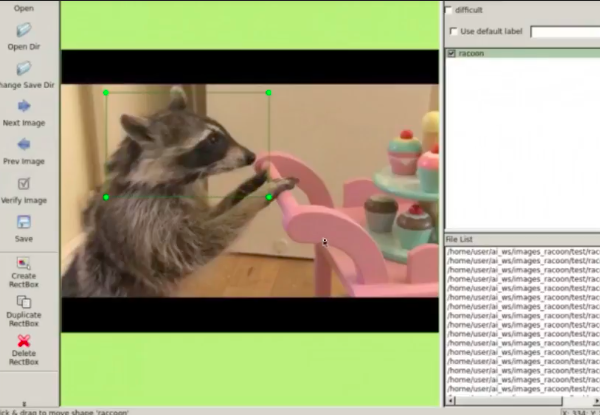Select the Create RectBox tool
Image resolution: width=600 pixels, height=415 pixels.
coord(24,272)
